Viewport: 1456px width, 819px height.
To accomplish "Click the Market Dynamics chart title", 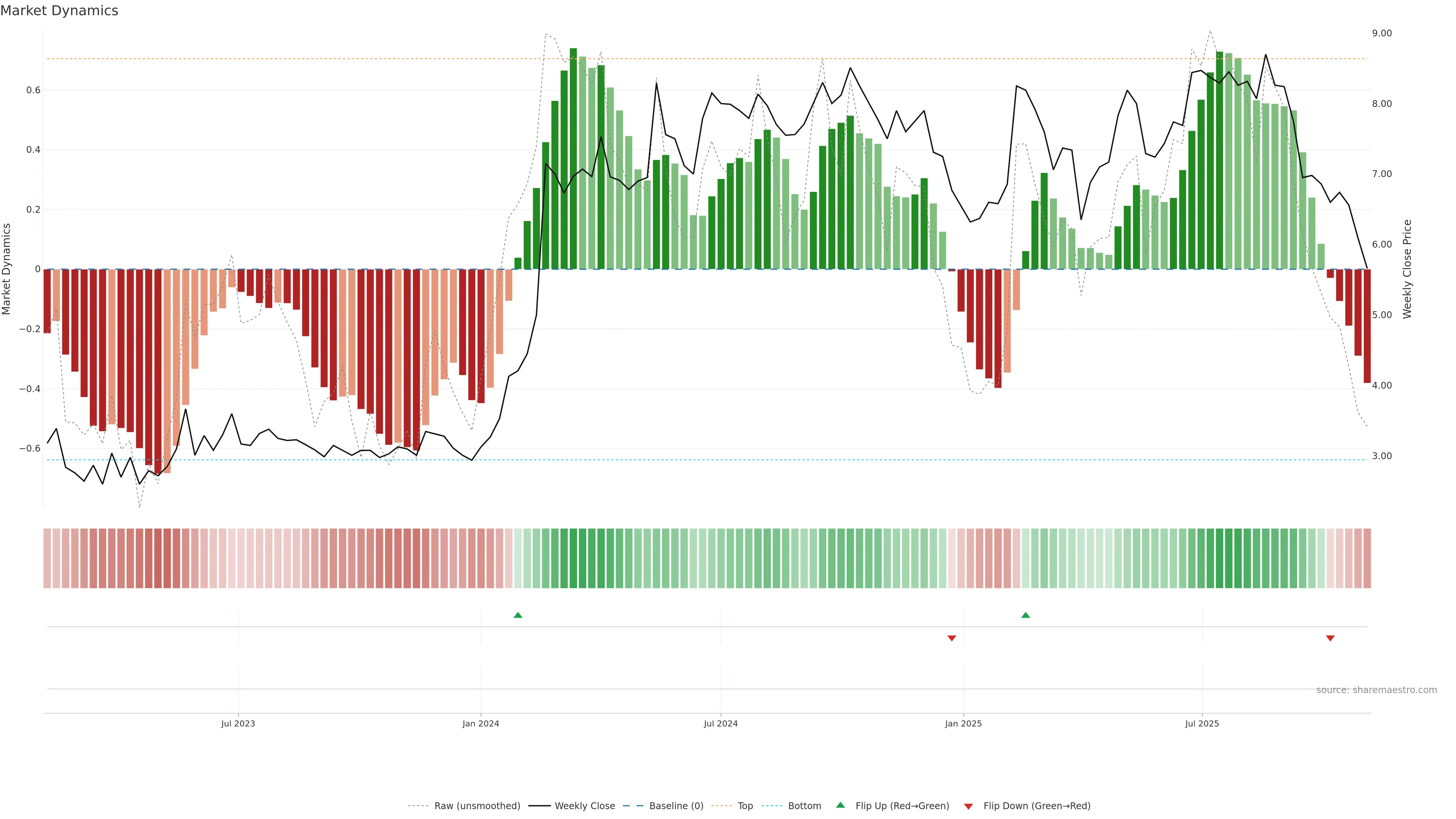I will click(60, 11).
